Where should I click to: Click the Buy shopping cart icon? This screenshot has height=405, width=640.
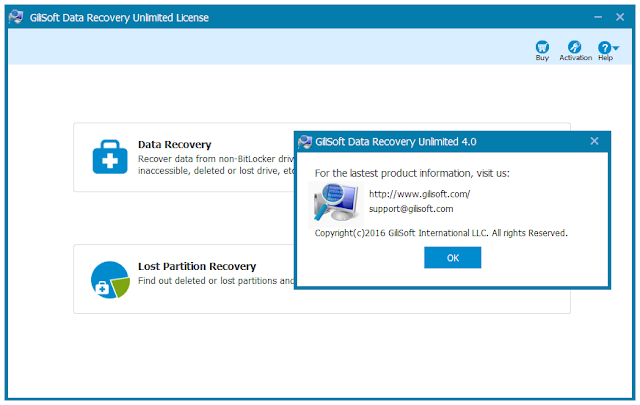[542, 47]
